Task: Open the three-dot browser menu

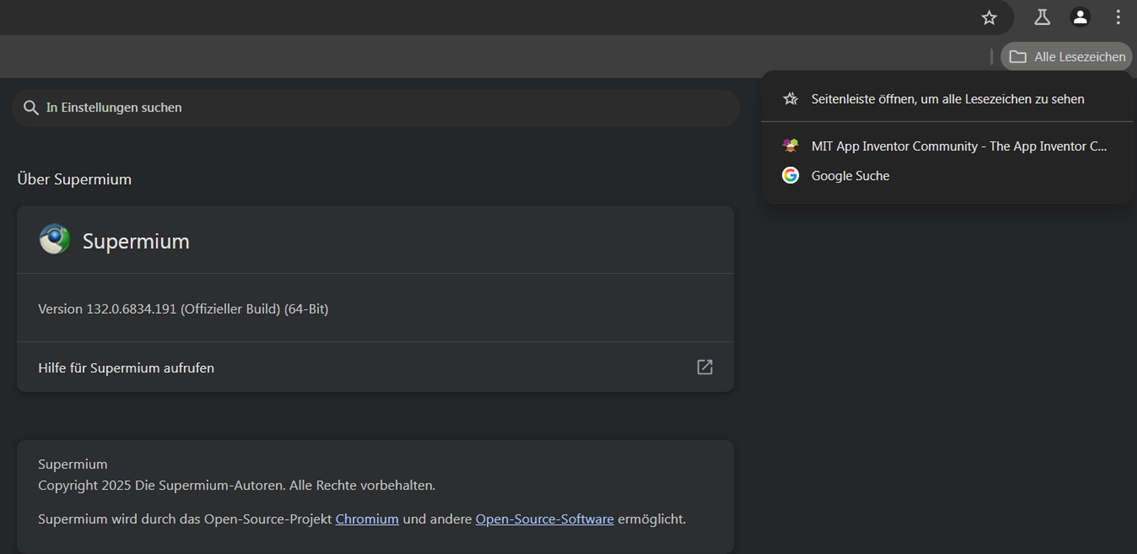Action: [x=1118, y=17]
